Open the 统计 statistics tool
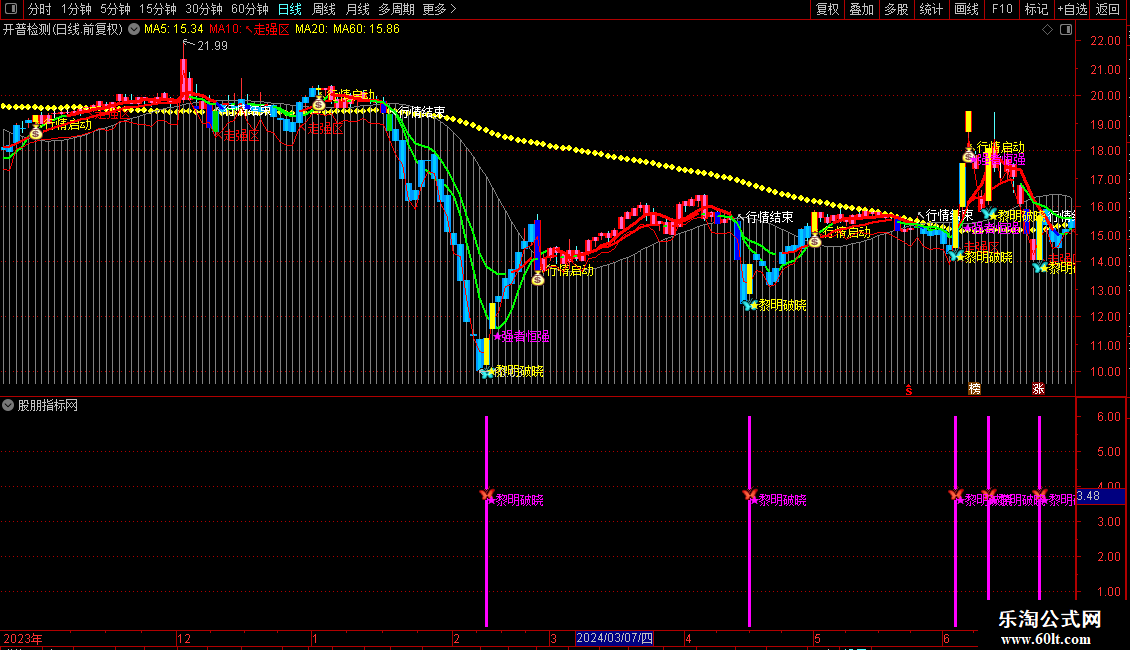1130x650 pixels. click(931, 9)
